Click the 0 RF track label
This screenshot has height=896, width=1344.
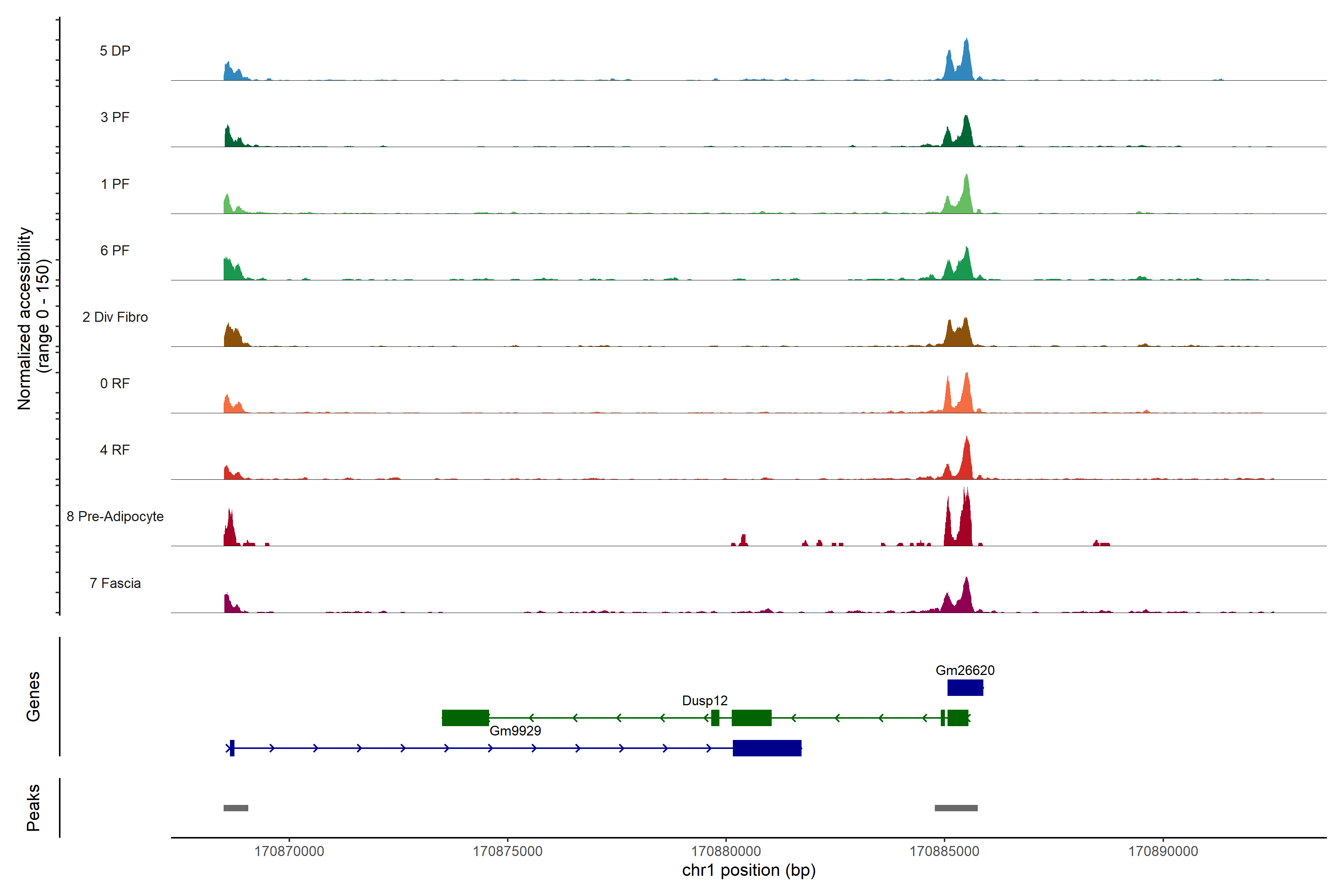coord(115,383)
